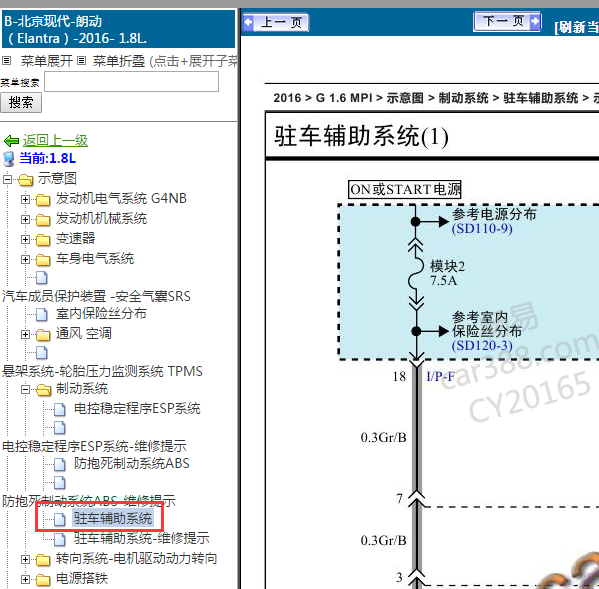Open 车身电气系统 tree item
The height and width of the screenshot is (589, 599).
click(x=95, y=259)
